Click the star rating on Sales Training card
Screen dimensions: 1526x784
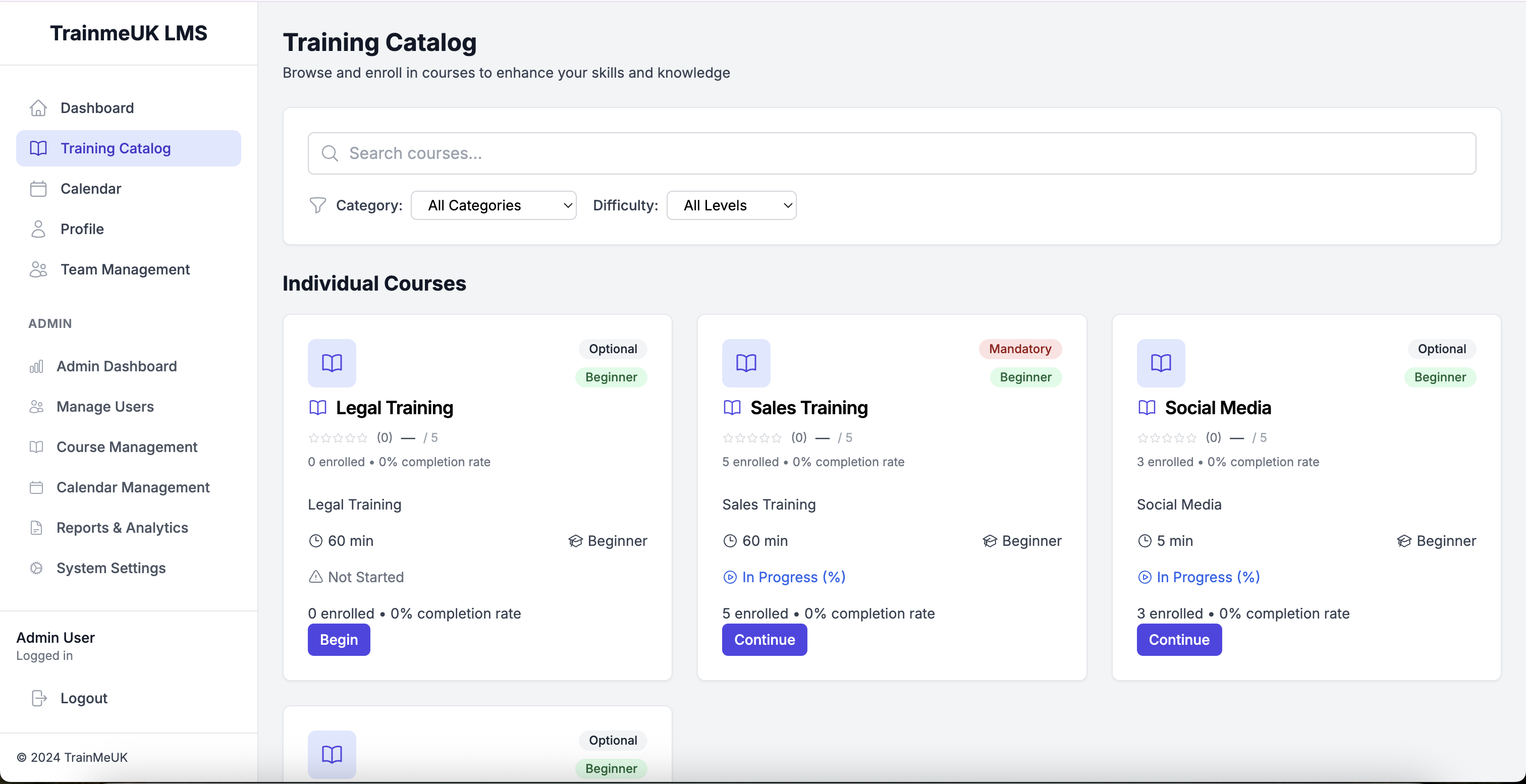coord(752,437)
